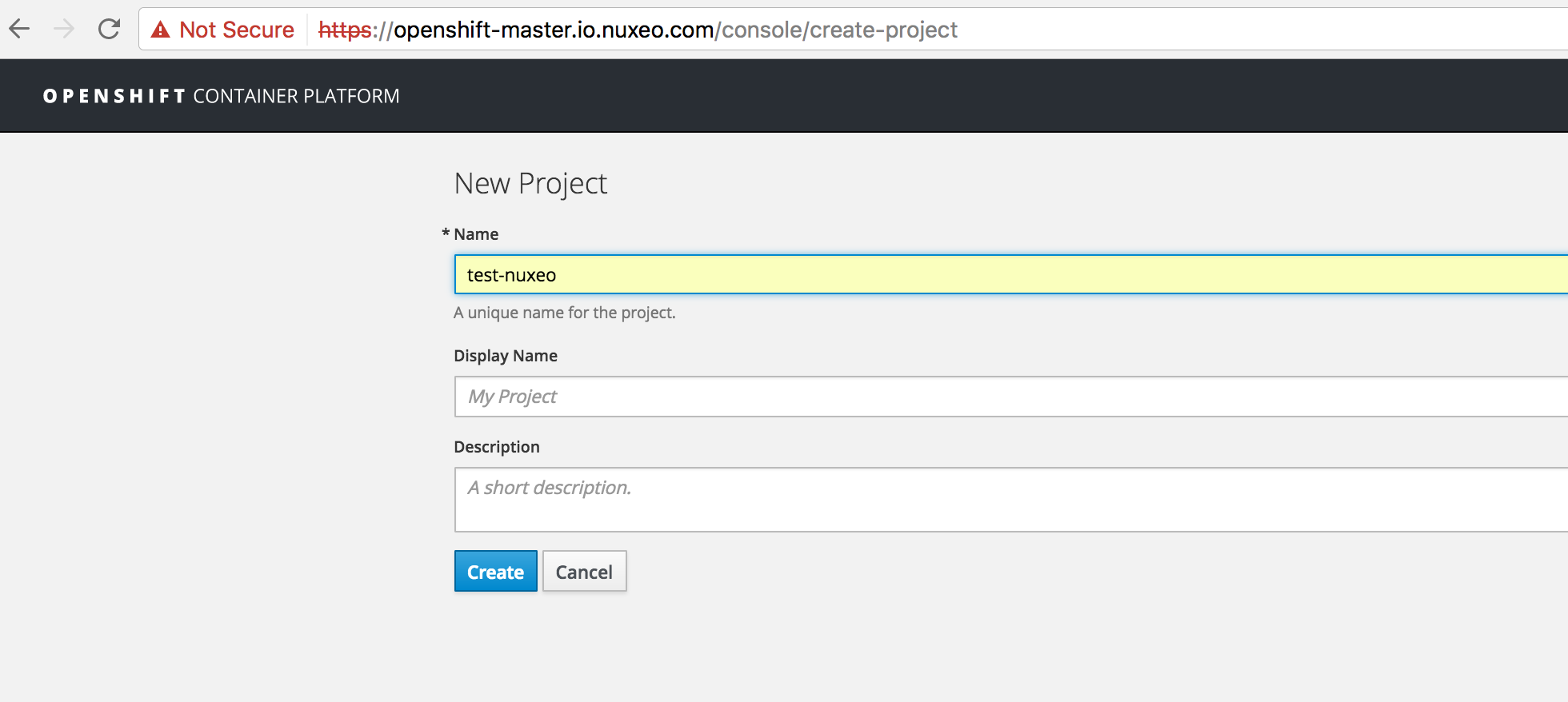Click 'A unique name for the project.' hint

tap(565, 313)
